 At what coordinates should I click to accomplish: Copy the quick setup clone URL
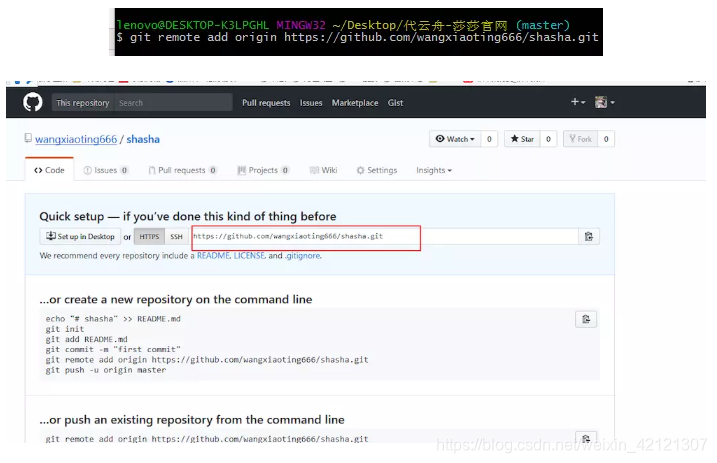(589, 236)
